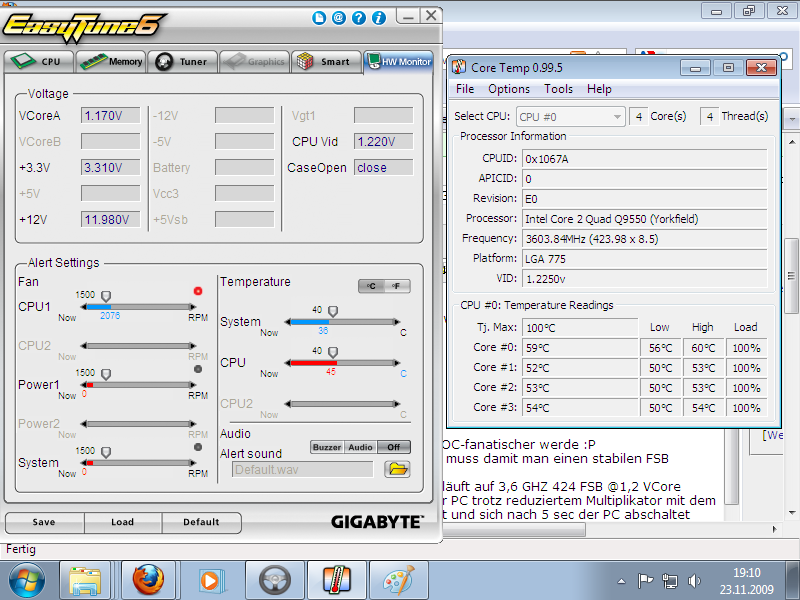Screen dimensions: 800x600
Task: Click the CPUID value '0x1067A'
Action: (644, 159)
